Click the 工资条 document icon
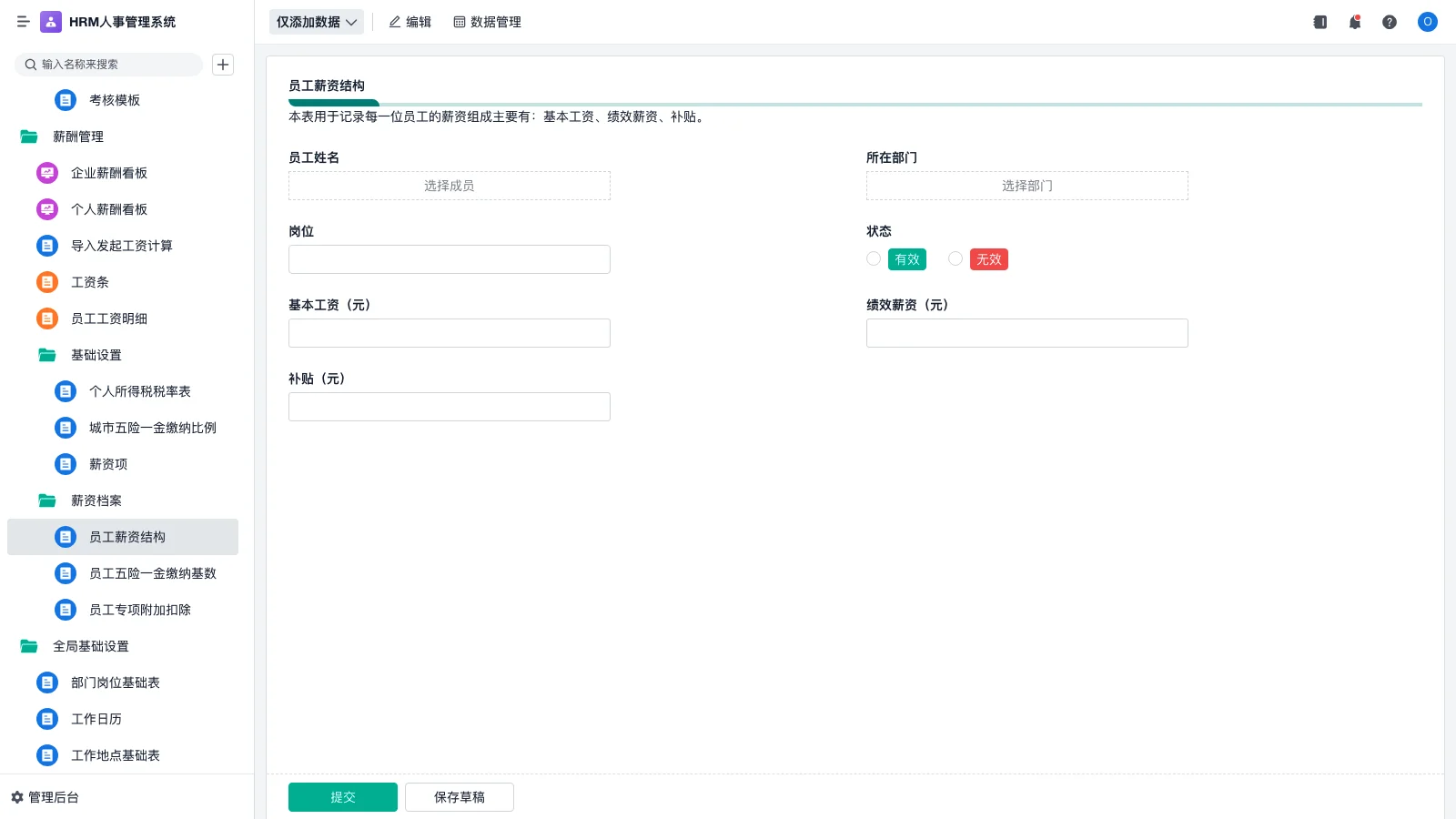1456x819 pixels. point(46,282)
